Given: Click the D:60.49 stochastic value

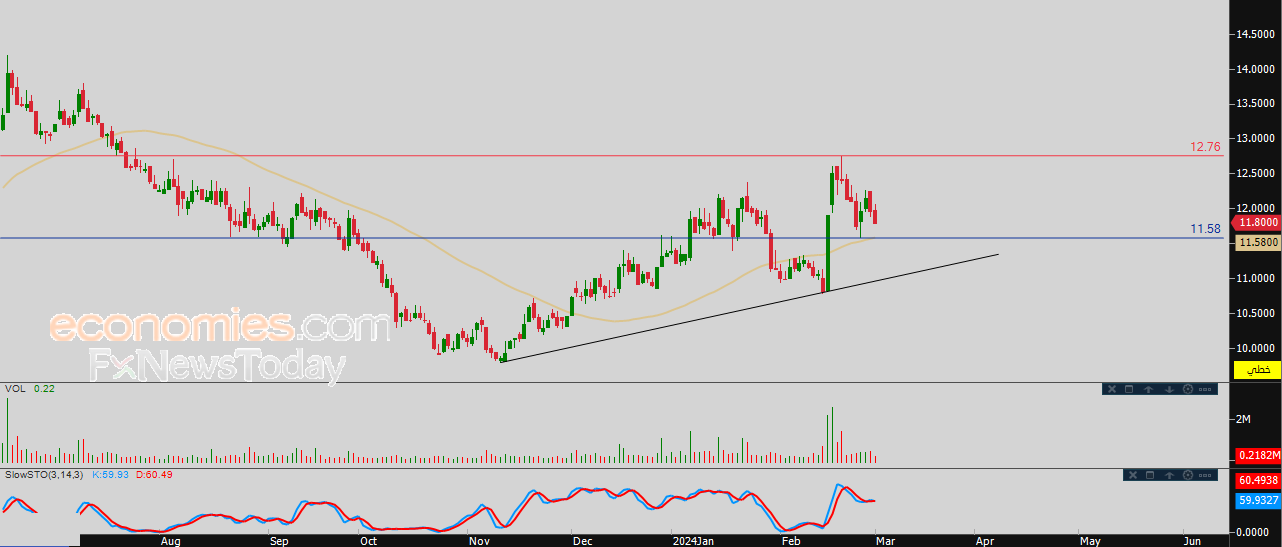Looking at the screenshot, I should click(153, 475).
